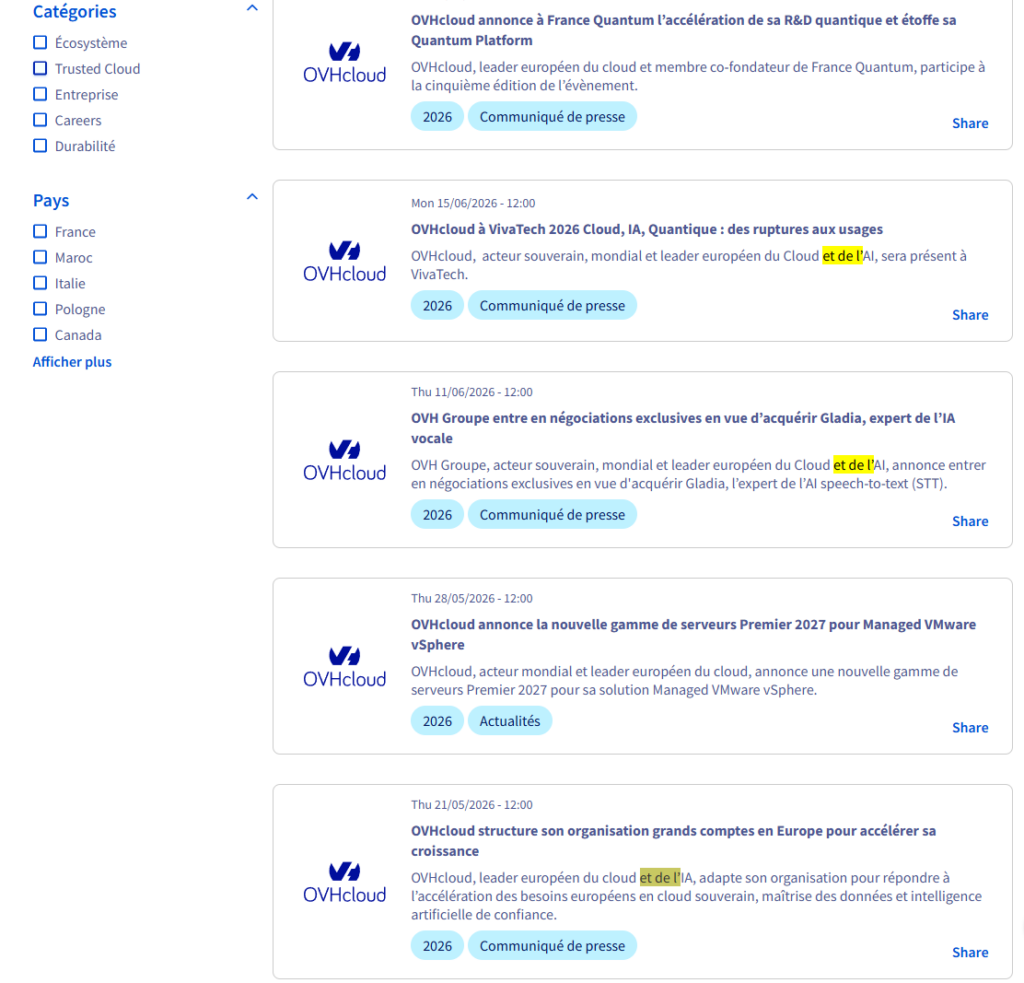Open the Premier 2027 Managed VMware article

[693, 634]
